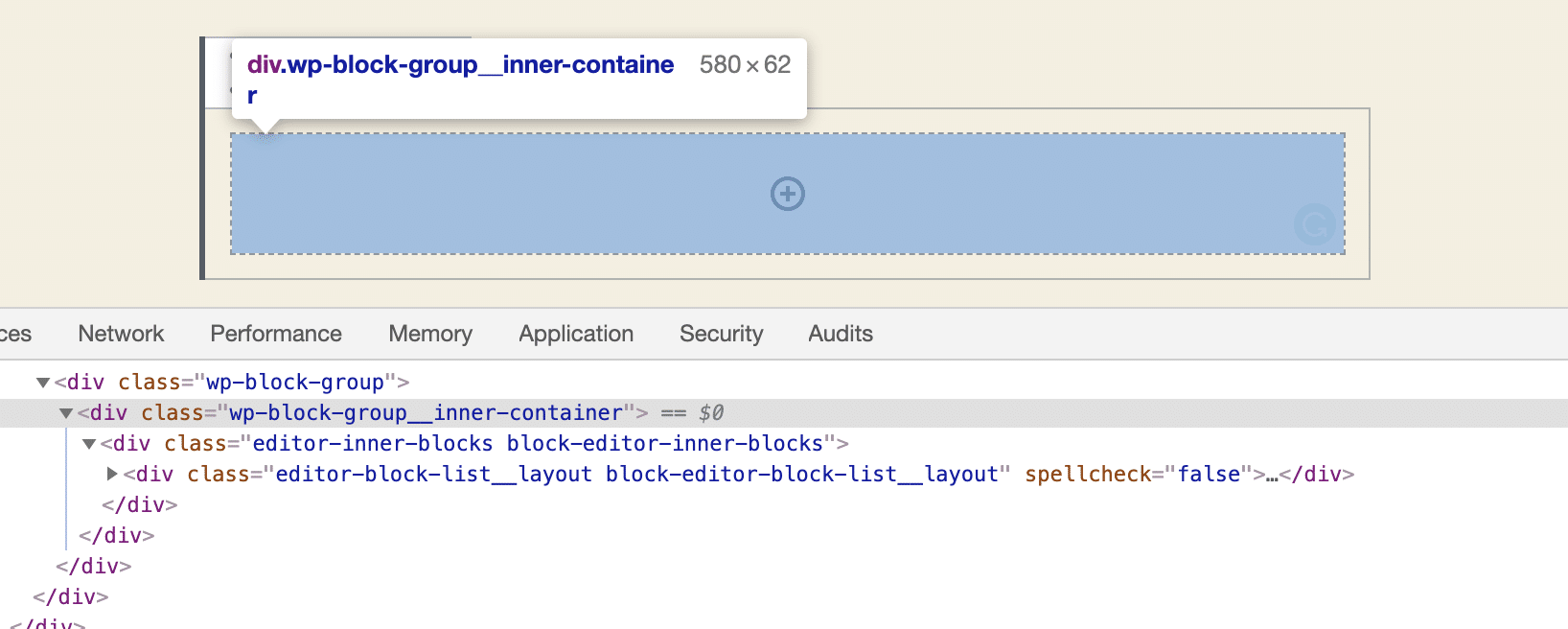Viewport: 1568px width, 629px height.
Task: Switch to the Audits tab
Action: (x=841, y=334)
